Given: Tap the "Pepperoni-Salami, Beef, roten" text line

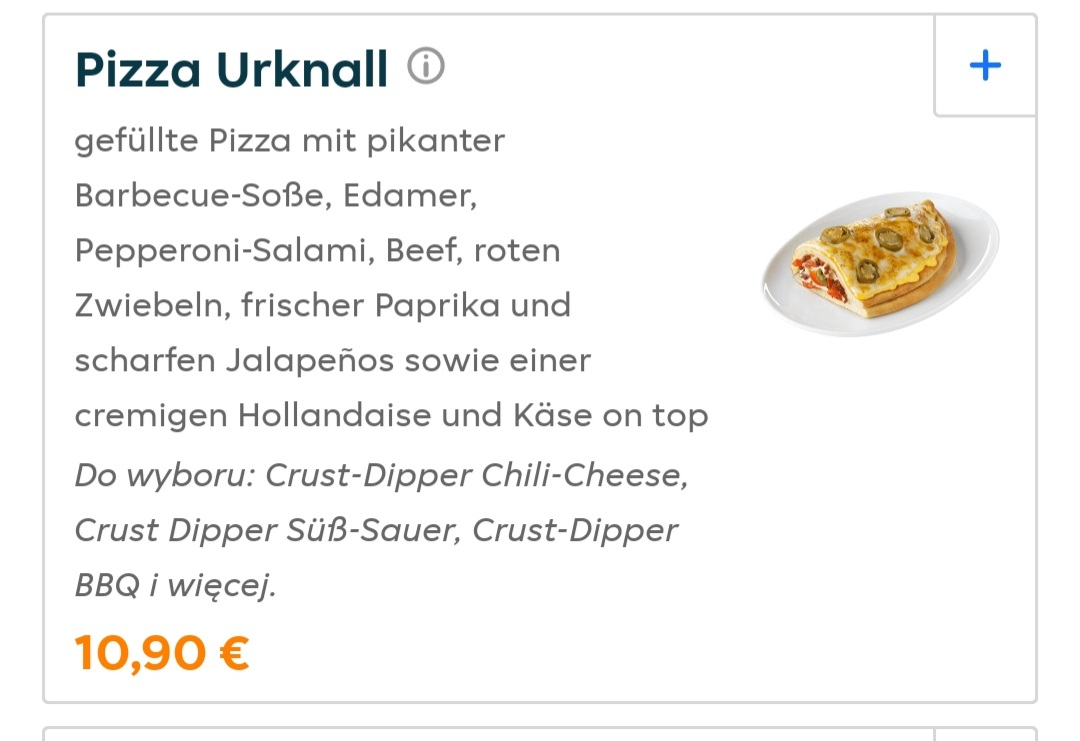Looking at the screenshot, I should [317, 250].
